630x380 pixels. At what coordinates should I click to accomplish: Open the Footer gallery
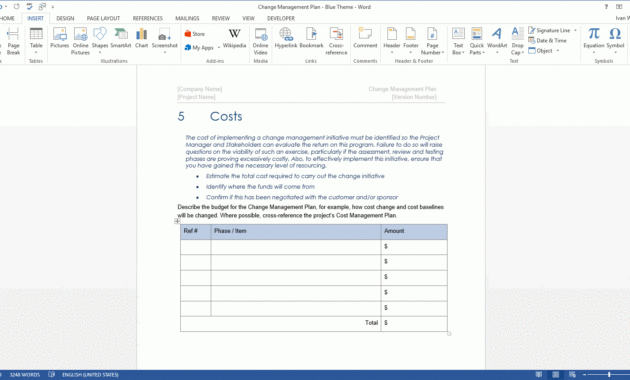pos(411,41)
